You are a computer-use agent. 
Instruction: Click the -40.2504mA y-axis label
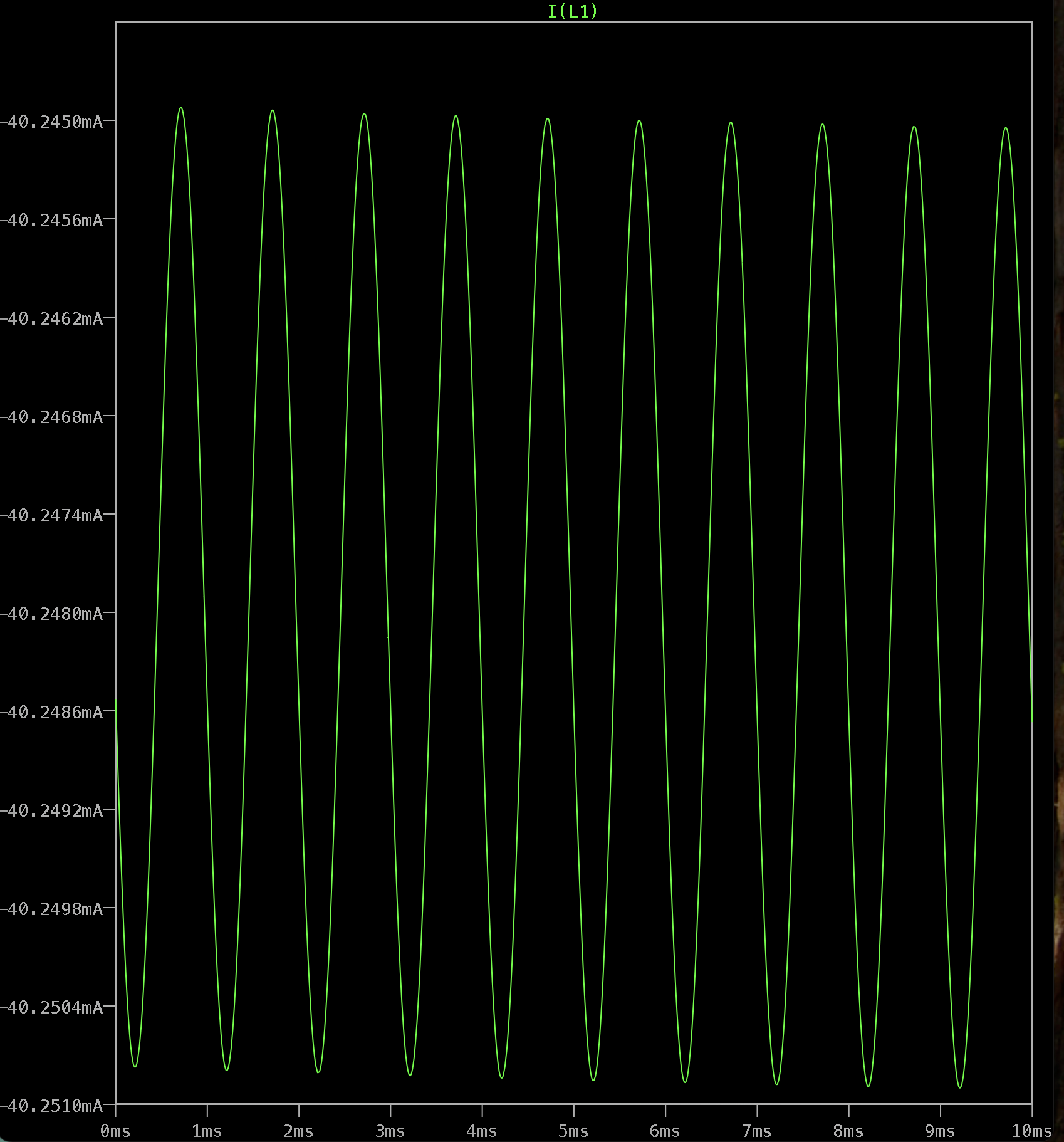(51, 1007)
